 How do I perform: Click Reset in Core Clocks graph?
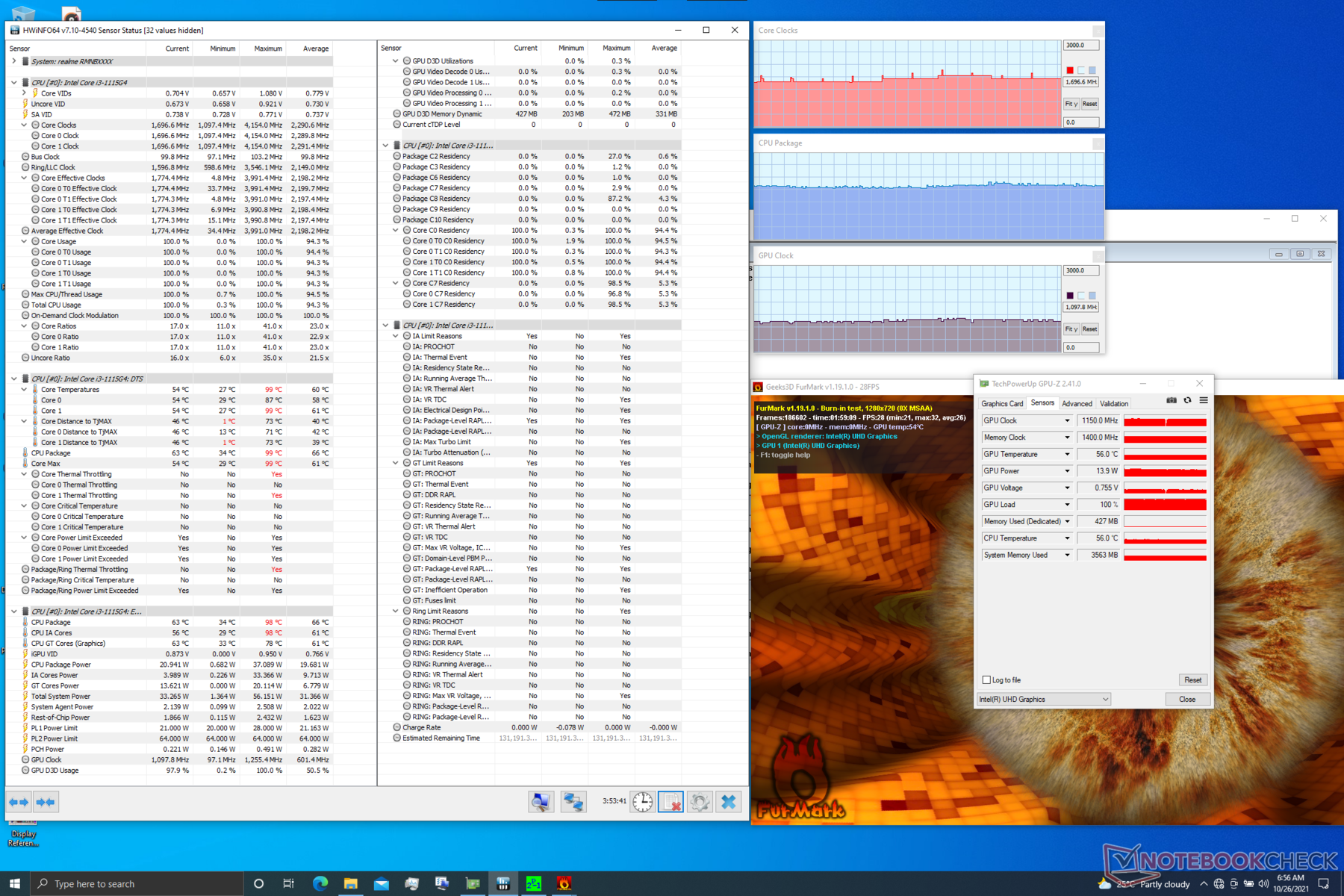(x=1090, y=105)
